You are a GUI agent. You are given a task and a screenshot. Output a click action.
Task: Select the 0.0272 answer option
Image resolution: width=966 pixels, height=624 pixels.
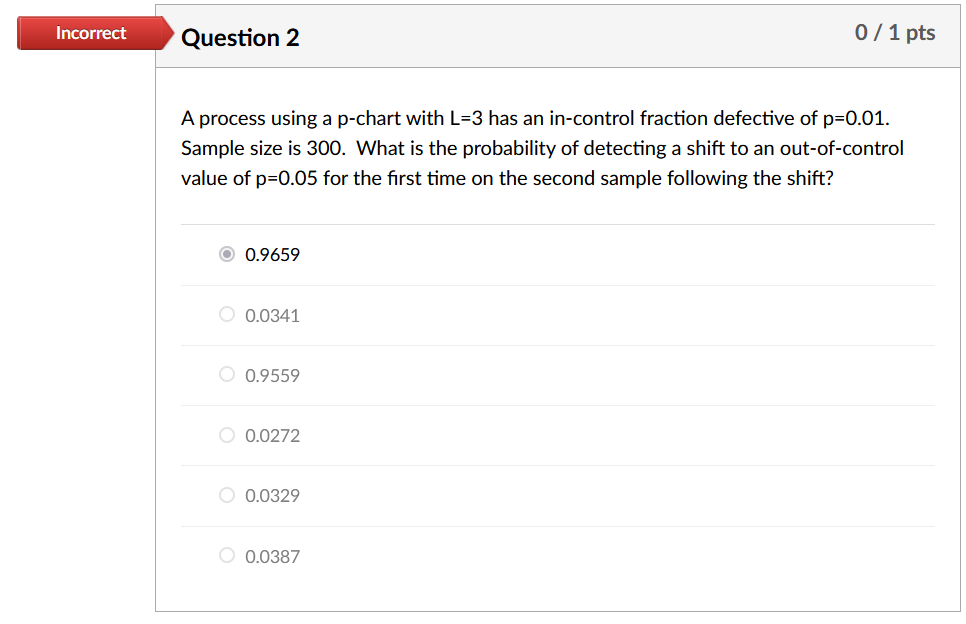[227, 435]
